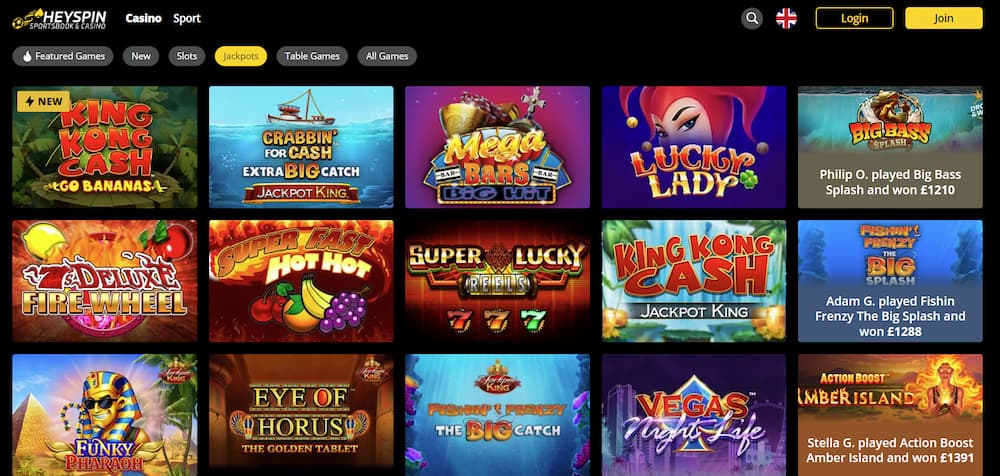Image resolution: width=1000 pixels, height=476 pixels.
Task: Select the Featured Games flame filter
Action: click(x=62, y=56)
